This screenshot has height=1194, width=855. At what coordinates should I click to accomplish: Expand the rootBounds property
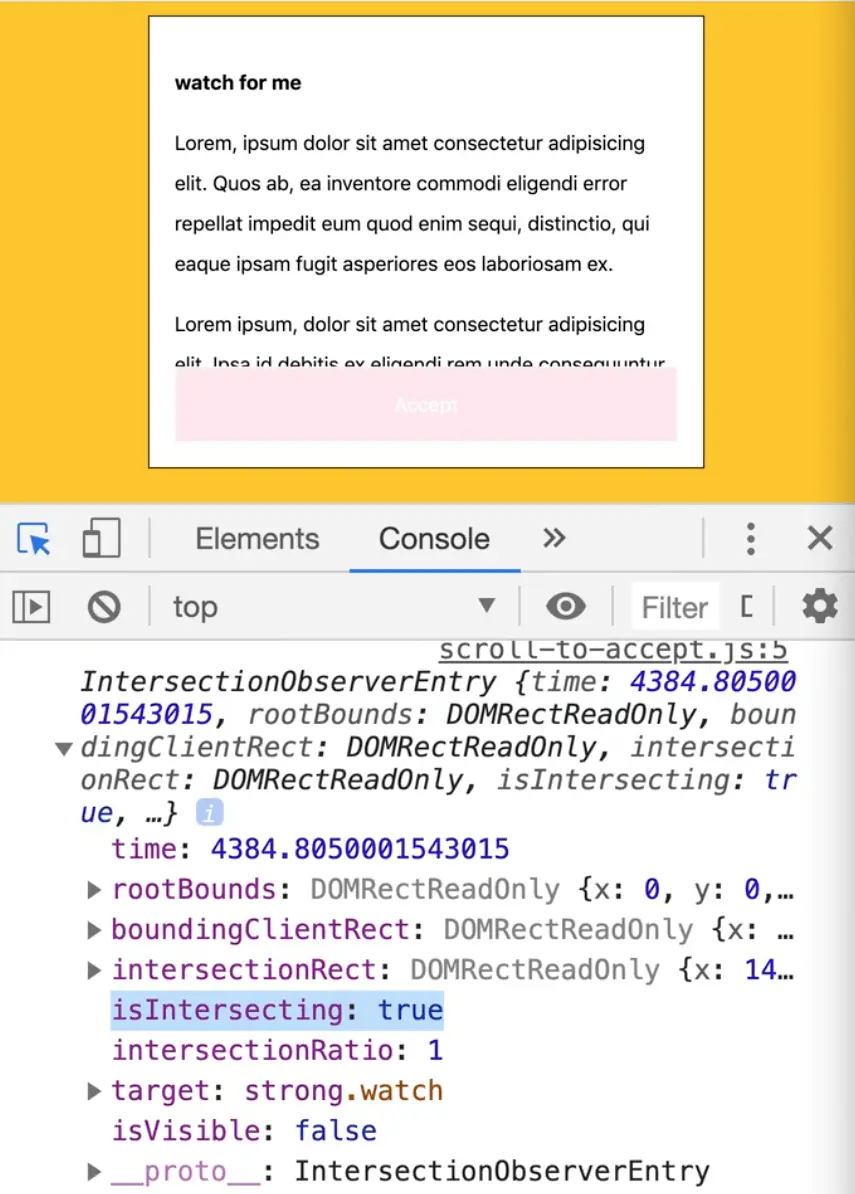[x=93, y=889]
